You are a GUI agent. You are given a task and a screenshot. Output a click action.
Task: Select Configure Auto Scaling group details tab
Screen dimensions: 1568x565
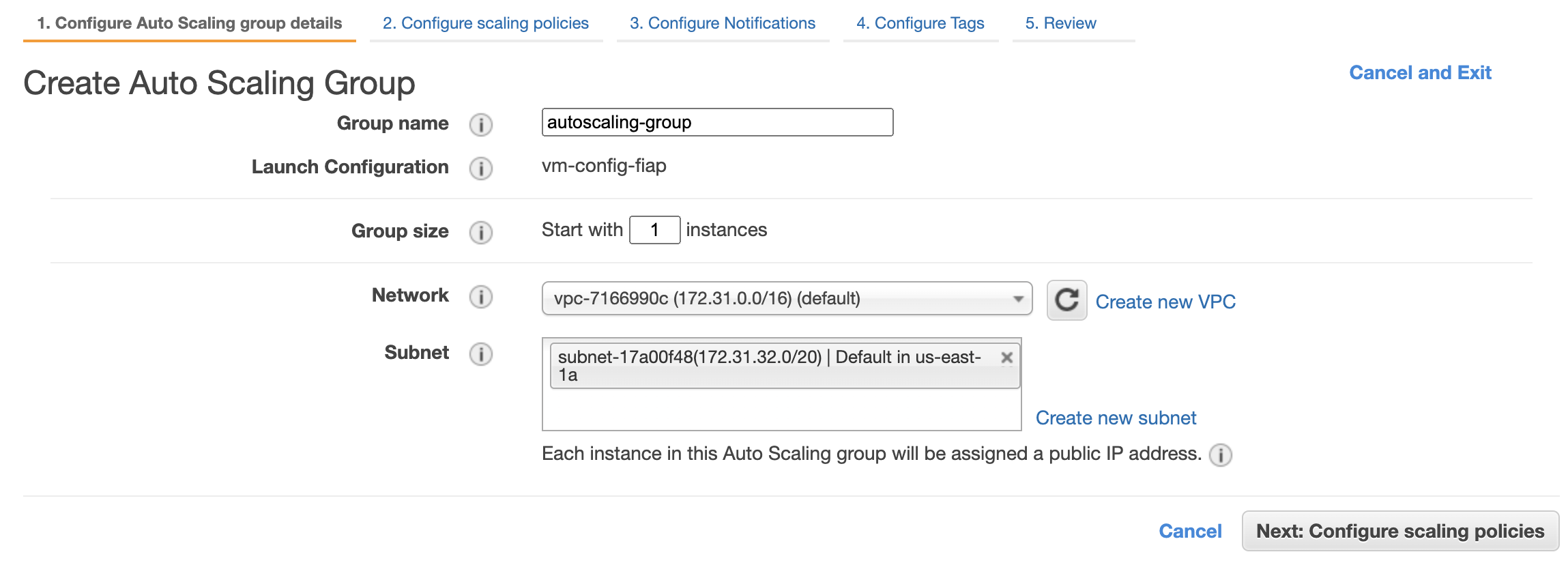click(189, 23)
